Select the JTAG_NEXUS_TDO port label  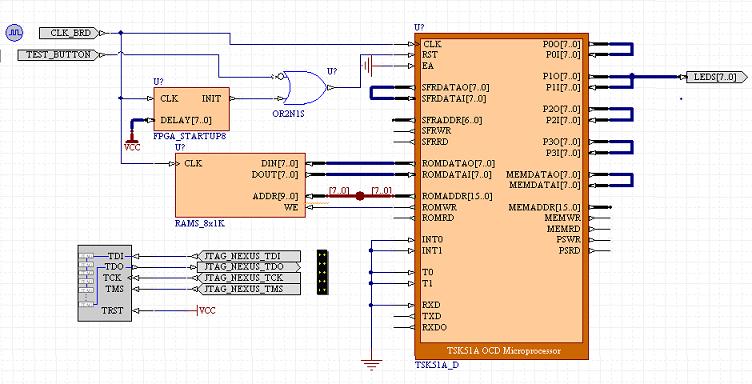click(x=249, y=267)
